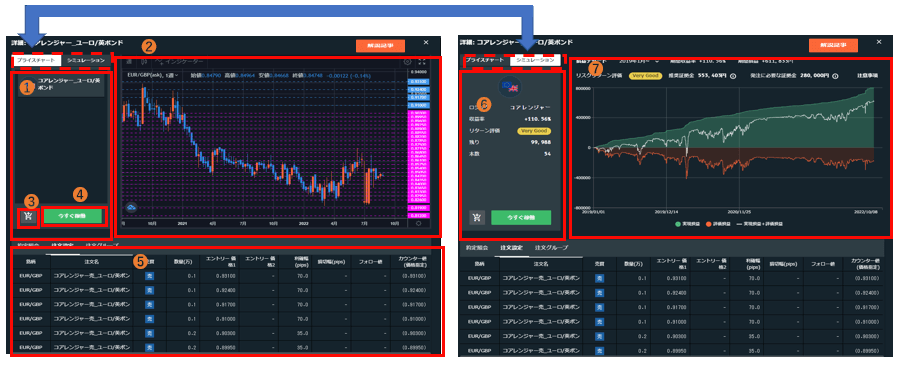Open 注文グループ tab in right dialog

[552, 248]
